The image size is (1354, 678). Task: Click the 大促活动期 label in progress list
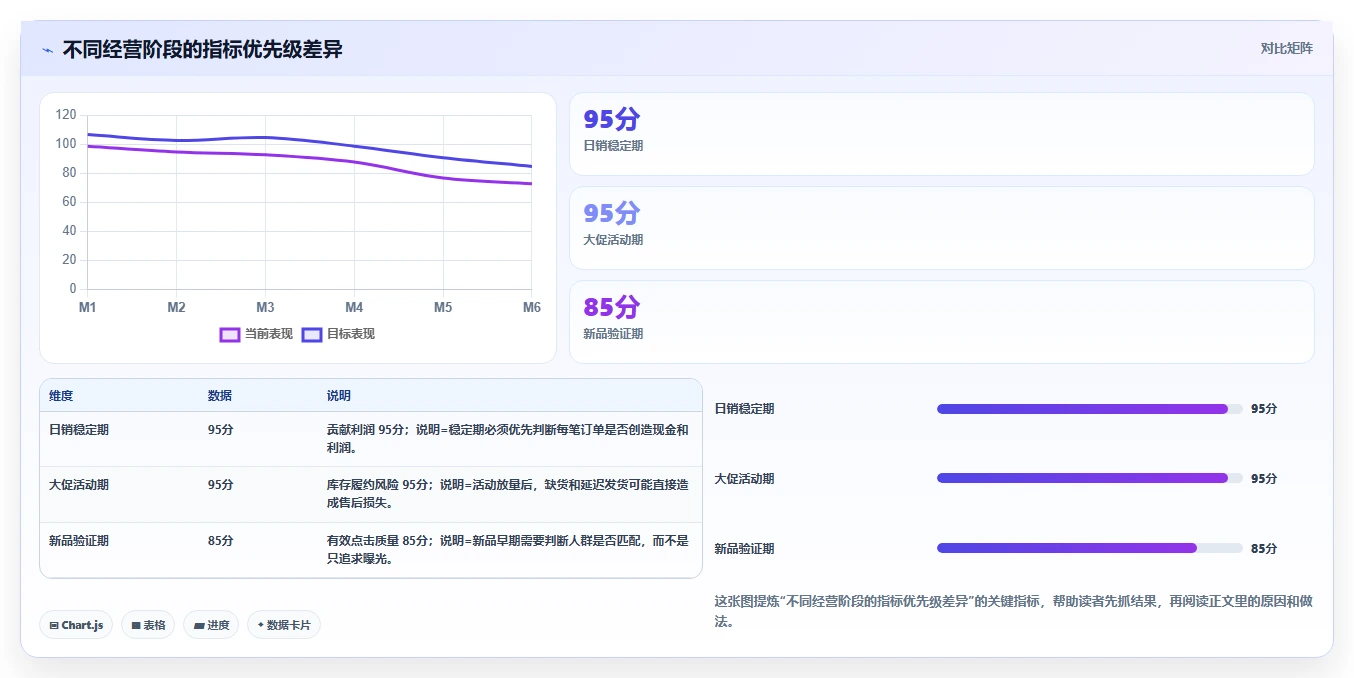pos(744,478)
